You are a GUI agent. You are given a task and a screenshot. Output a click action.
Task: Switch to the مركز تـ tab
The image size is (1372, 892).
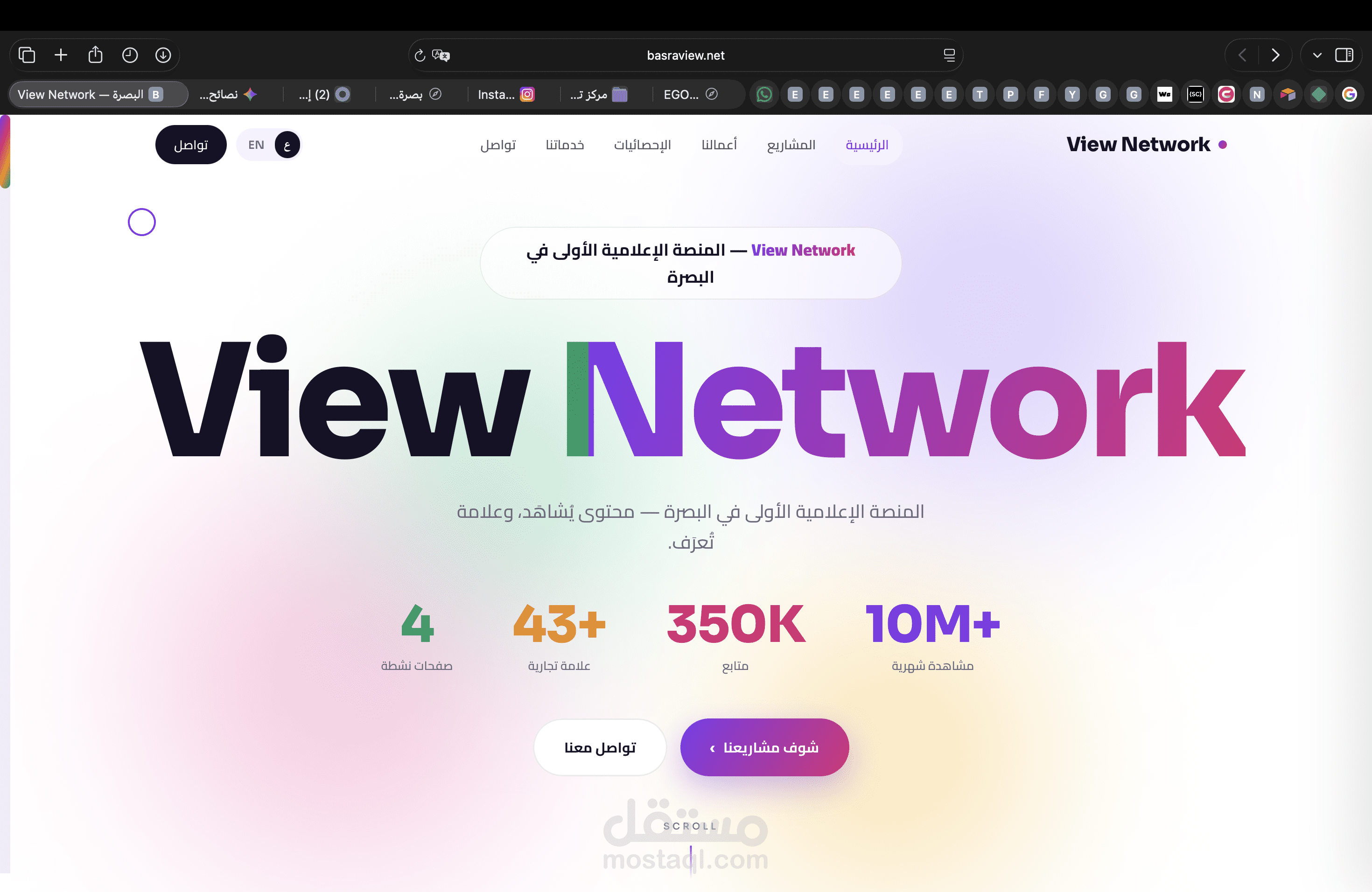[598, 95]
